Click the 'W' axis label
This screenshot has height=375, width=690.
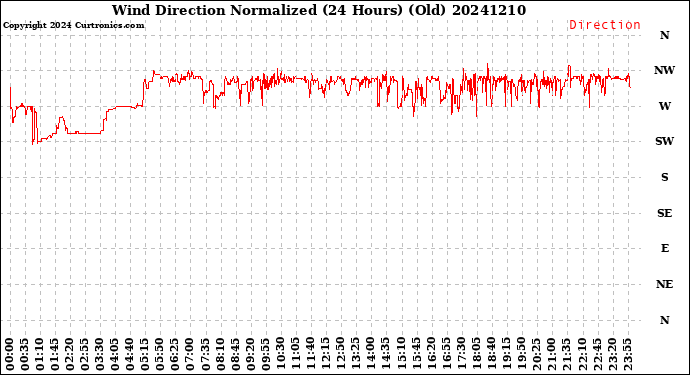(x=664, y=106)
